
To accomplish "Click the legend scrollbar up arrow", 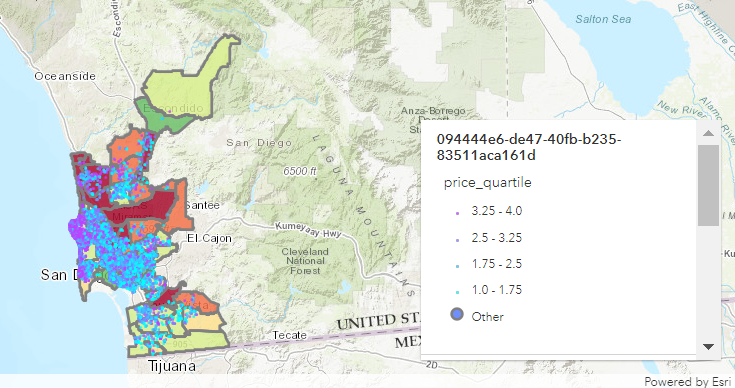I will pyautogui.click(x=708, y=134).
